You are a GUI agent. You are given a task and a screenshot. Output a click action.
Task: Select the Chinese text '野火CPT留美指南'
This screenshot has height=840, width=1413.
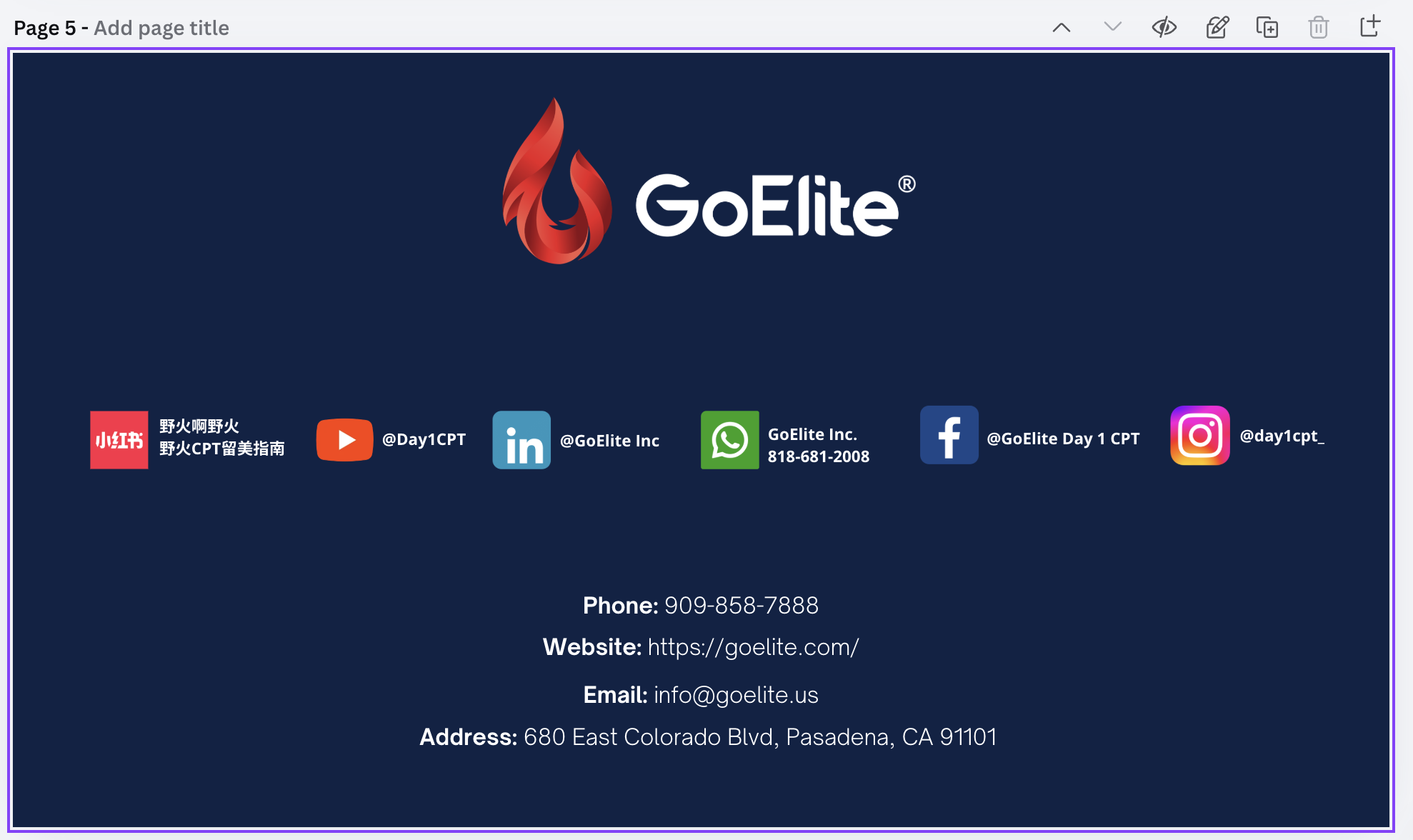[x=222, y=449]
